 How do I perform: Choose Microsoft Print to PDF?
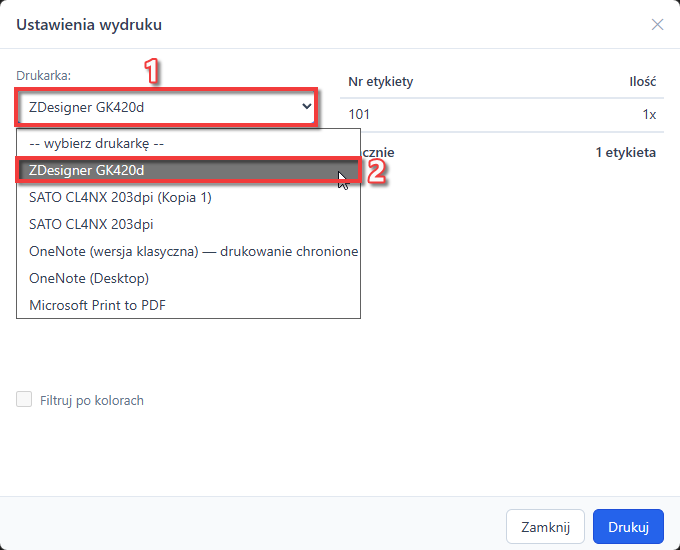(188, 305)
